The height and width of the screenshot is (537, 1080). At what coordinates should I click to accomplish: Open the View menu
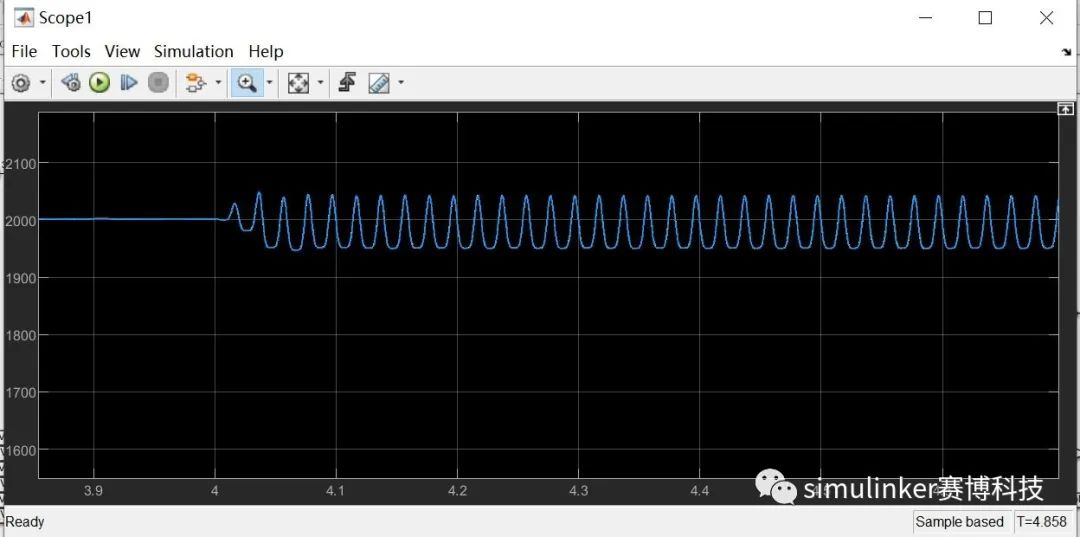point(122,52)
